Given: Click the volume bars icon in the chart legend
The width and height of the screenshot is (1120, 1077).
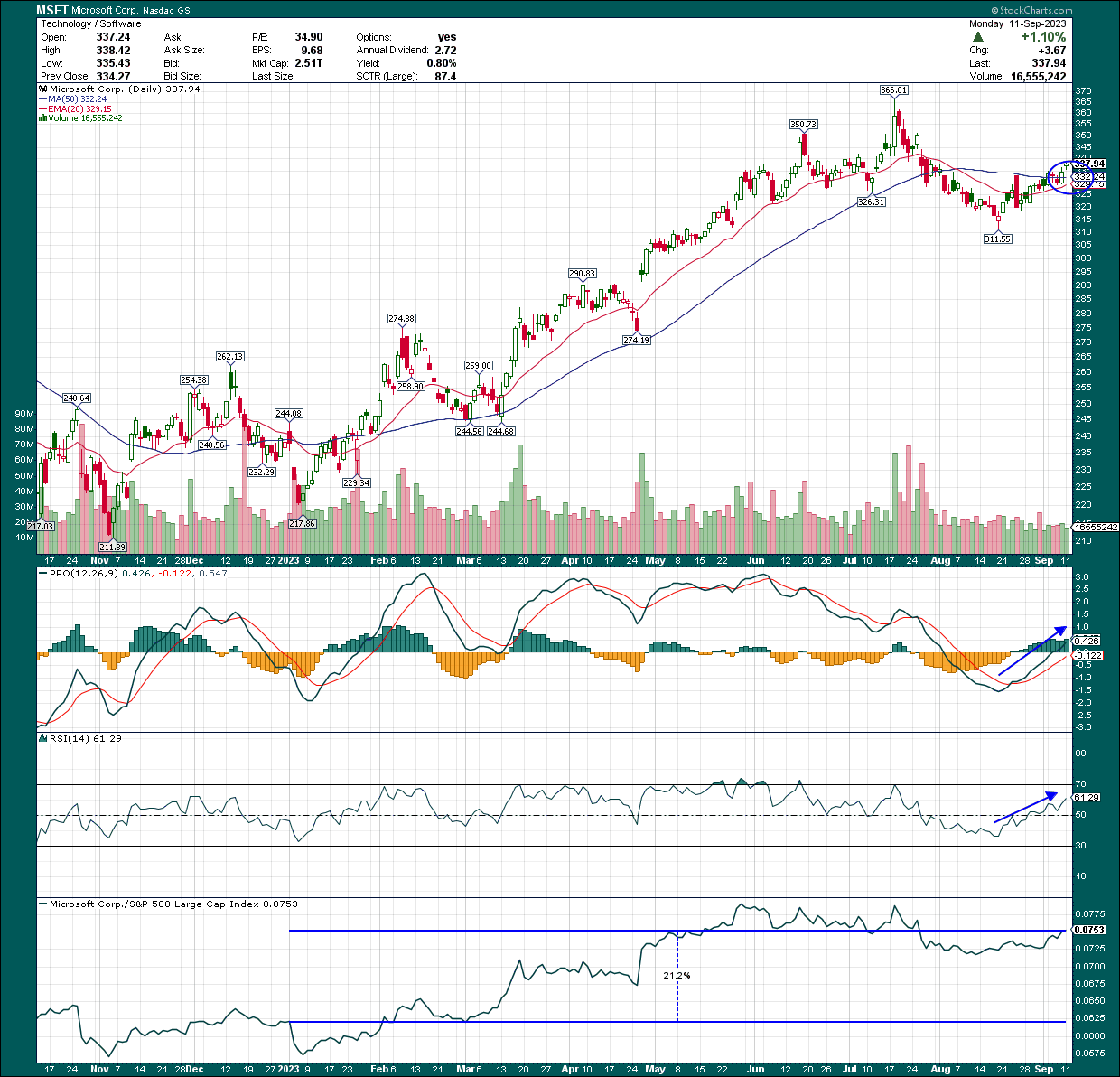Looking at the screenshot, I should click(43, 118).
